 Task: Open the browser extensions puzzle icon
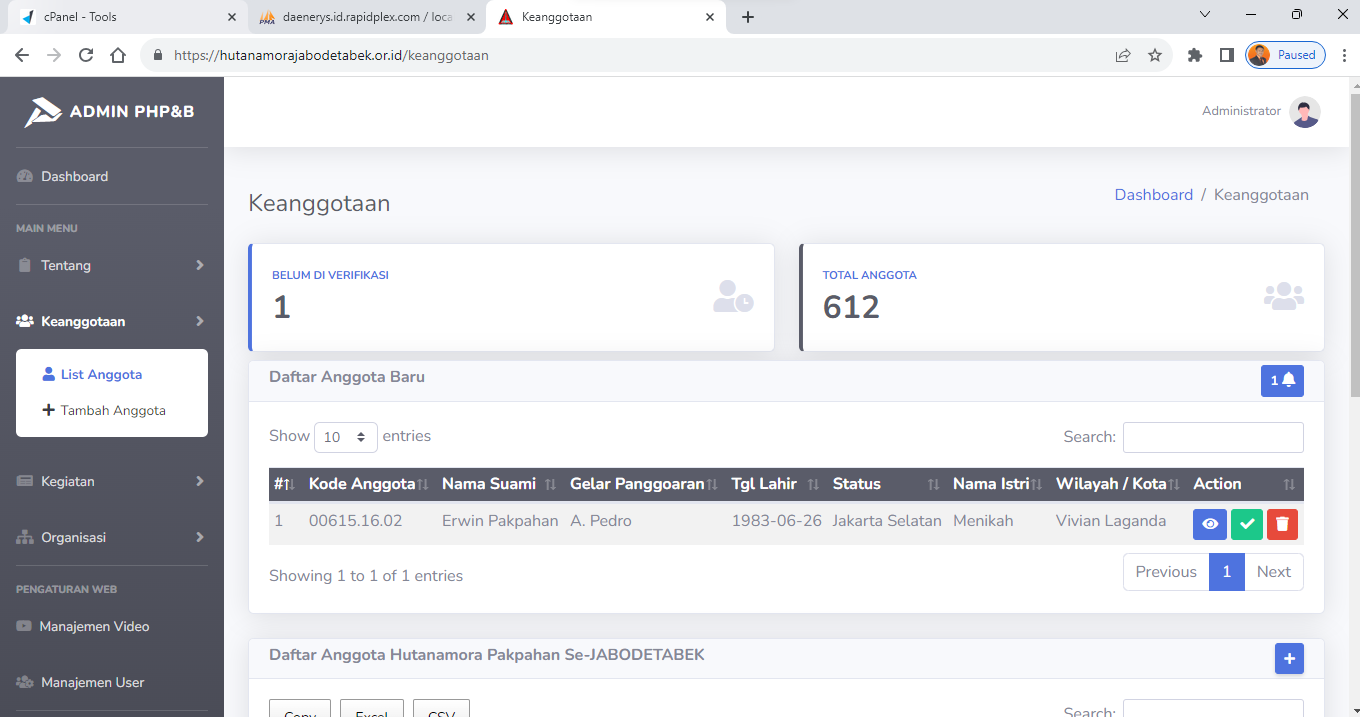(1194, 56)
